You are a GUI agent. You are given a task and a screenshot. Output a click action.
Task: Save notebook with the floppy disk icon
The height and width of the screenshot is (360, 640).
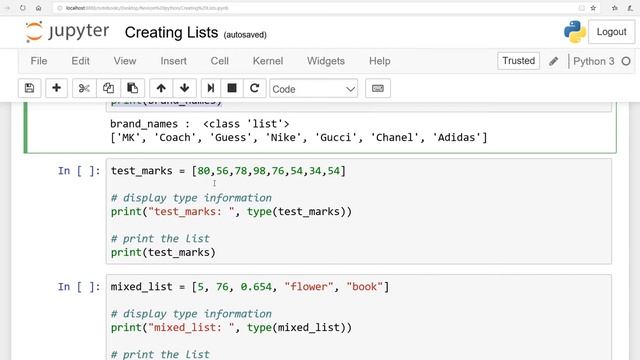(29, 88)
